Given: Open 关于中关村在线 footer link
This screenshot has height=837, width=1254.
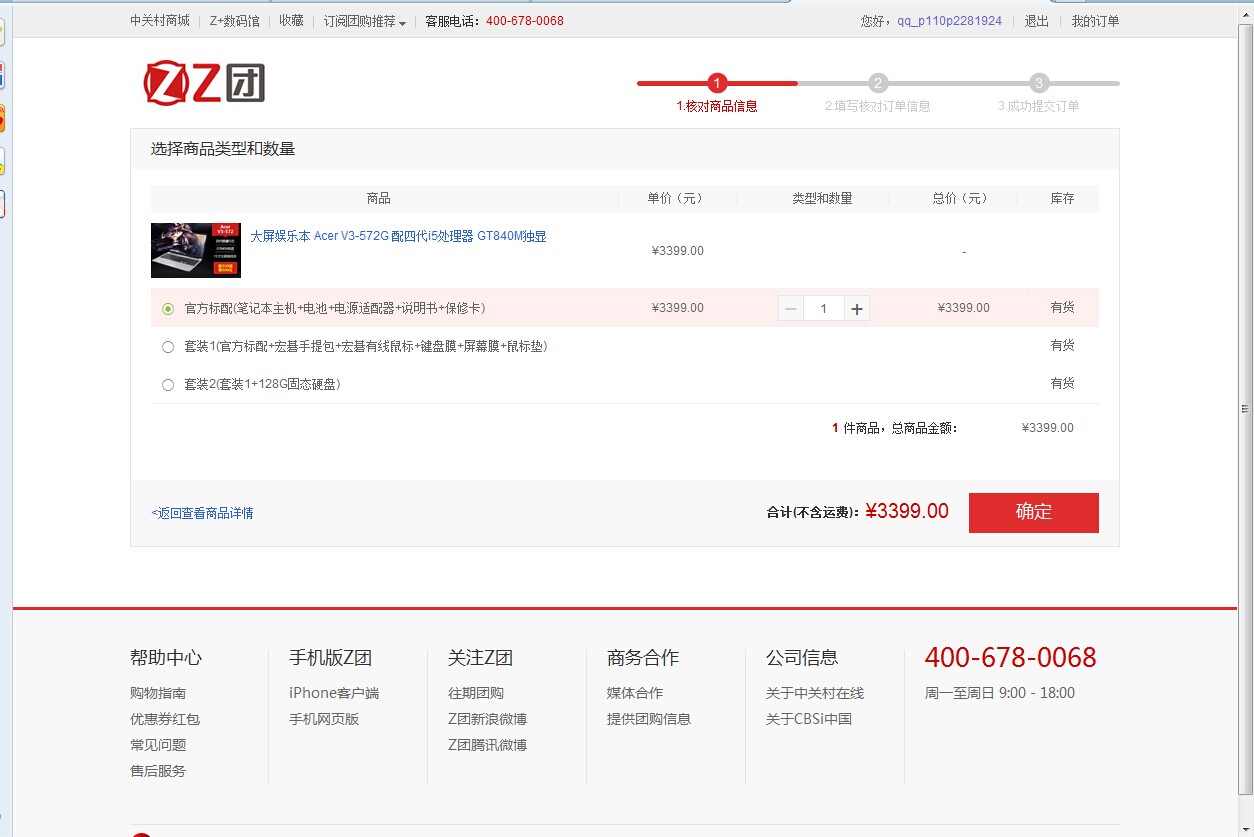Looking at the screenshot, I should [815, 693].
